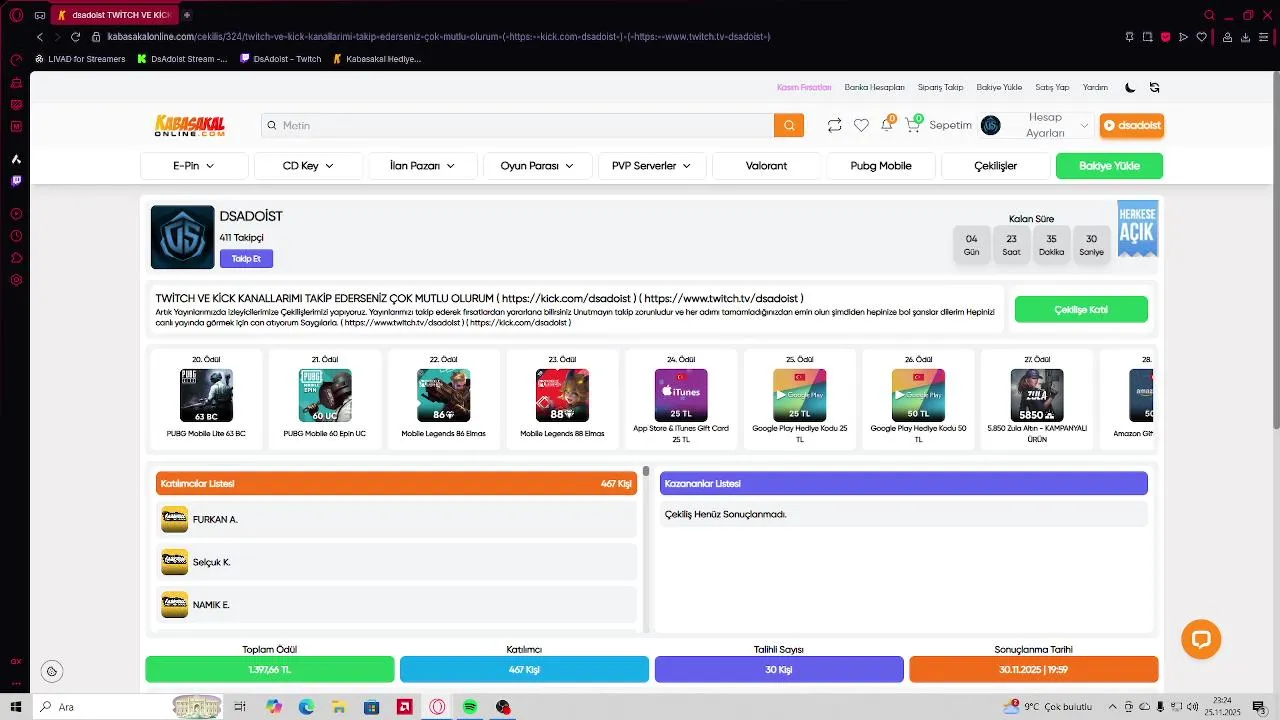This screenshot has width=1280, height=720.
Task: Open Windows Start menu
Action: click(16, 707)
